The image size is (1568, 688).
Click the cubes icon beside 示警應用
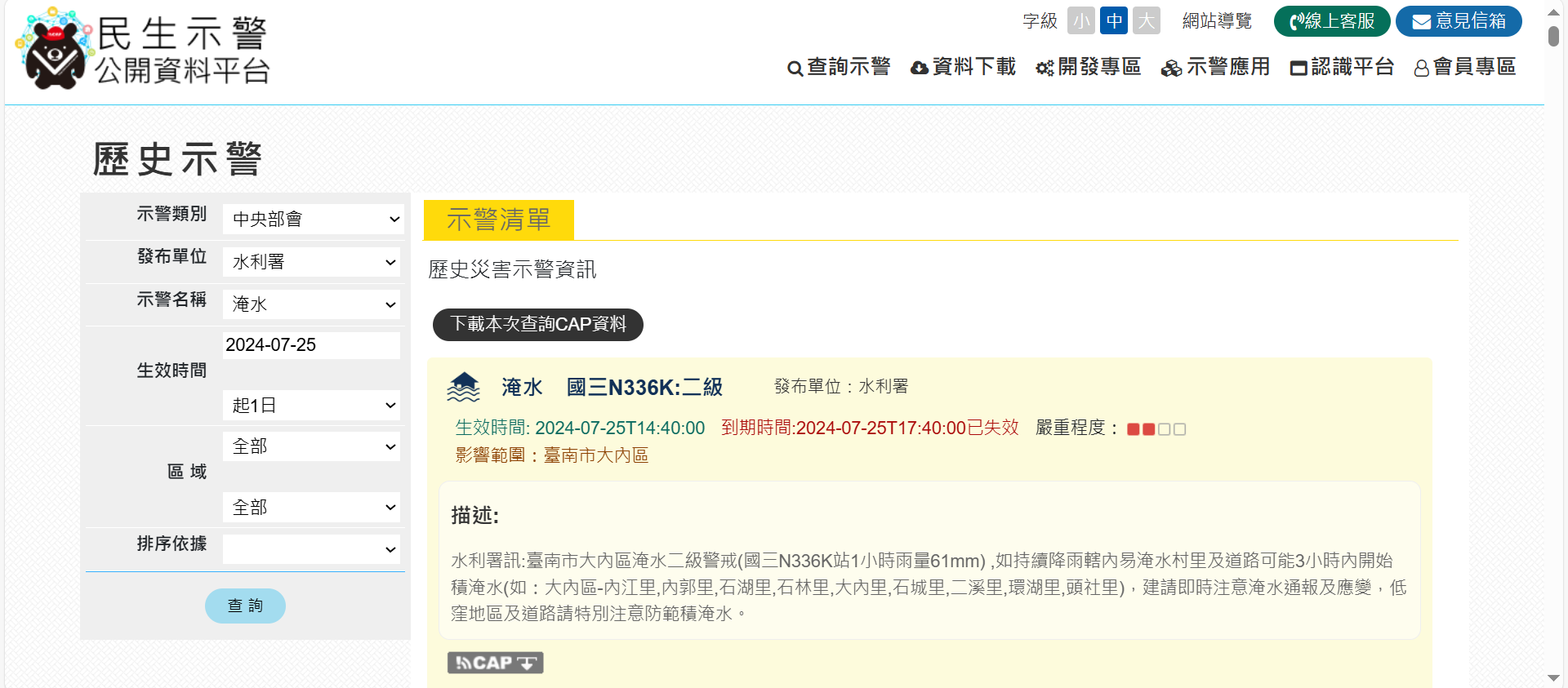(1171, 69)
